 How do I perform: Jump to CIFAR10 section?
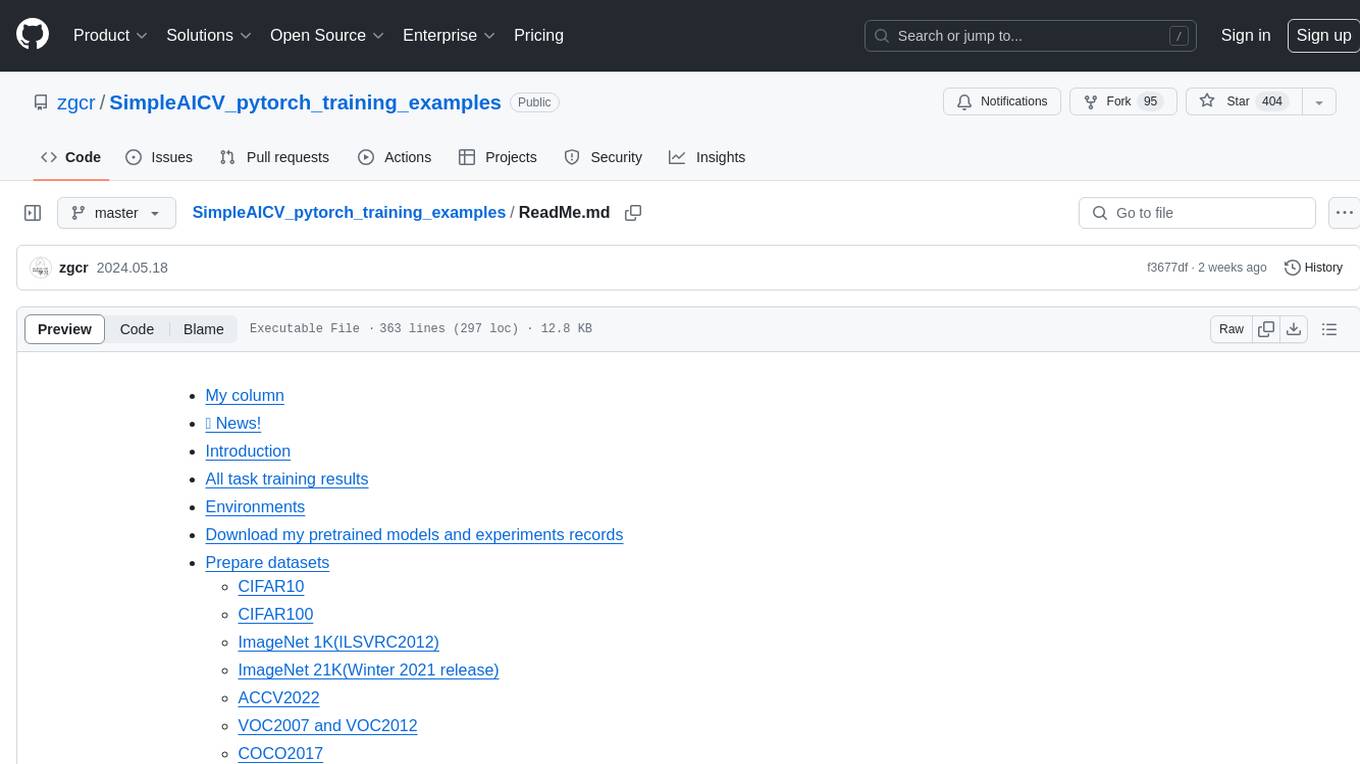[x=271, y=586]
